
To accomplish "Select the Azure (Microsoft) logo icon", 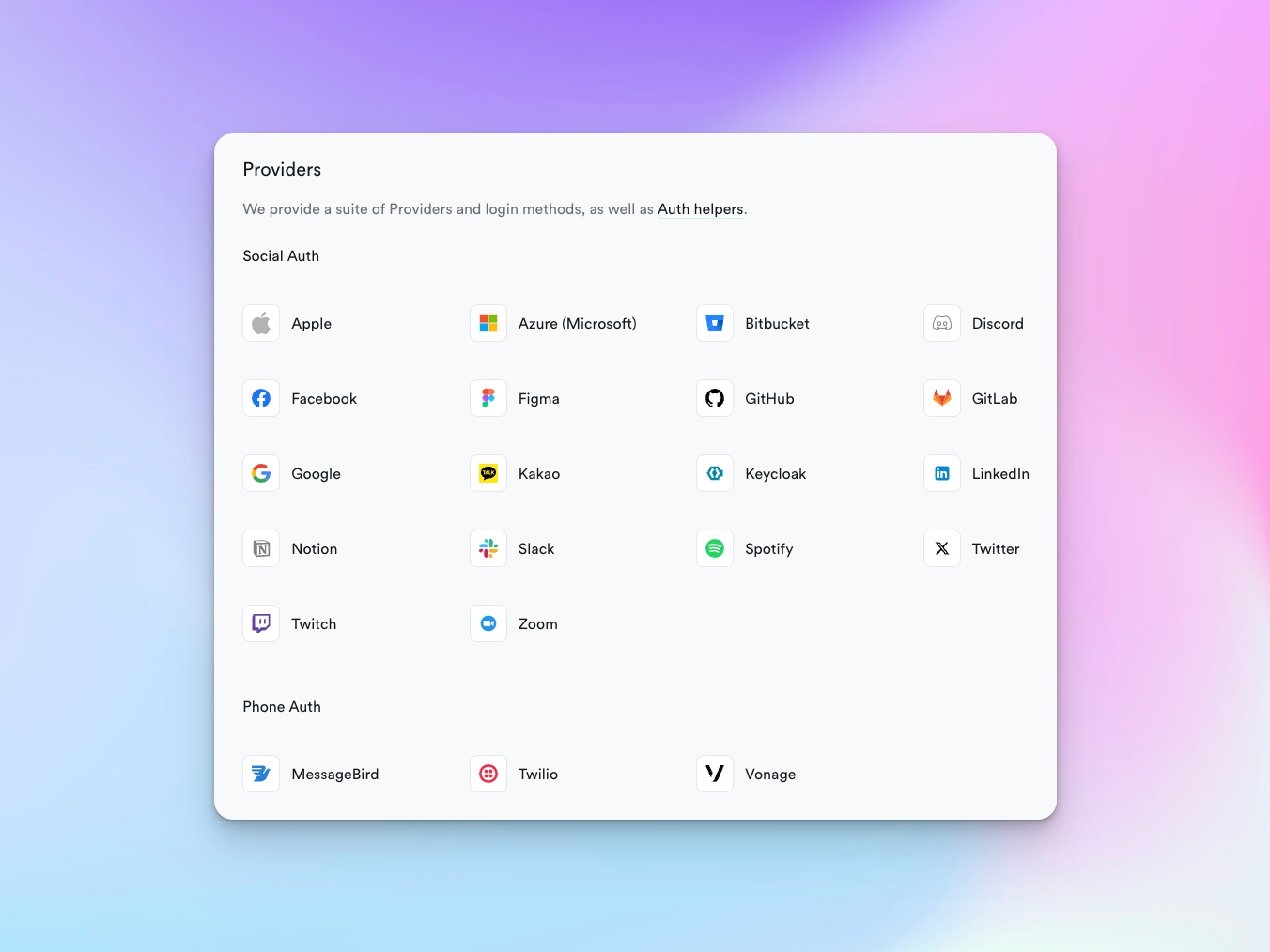I will point(488,323).
